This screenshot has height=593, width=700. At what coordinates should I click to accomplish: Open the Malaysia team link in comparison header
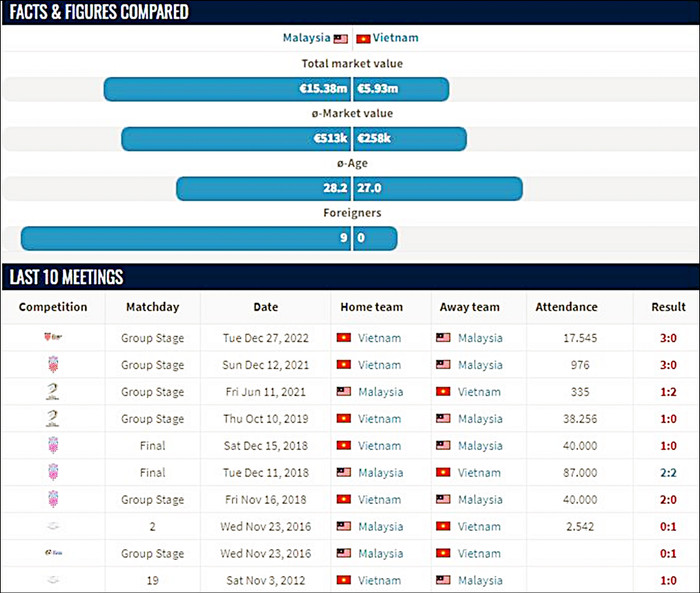click(x=306, y=38)
